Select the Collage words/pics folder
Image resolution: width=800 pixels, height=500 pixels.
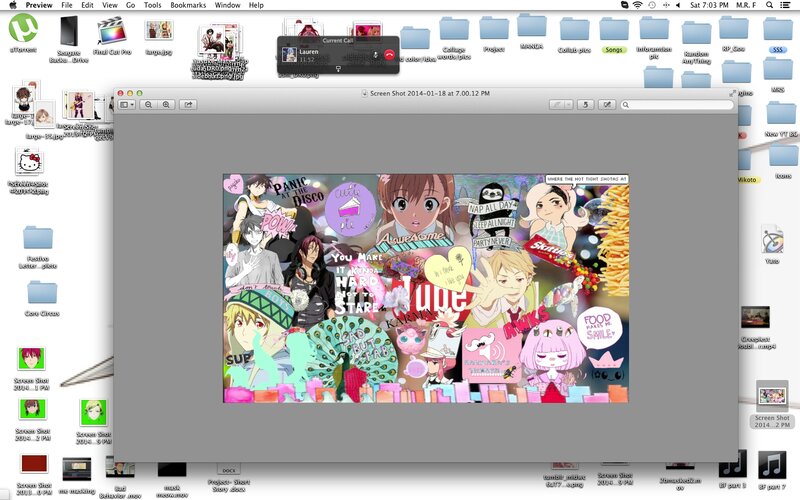454,30
